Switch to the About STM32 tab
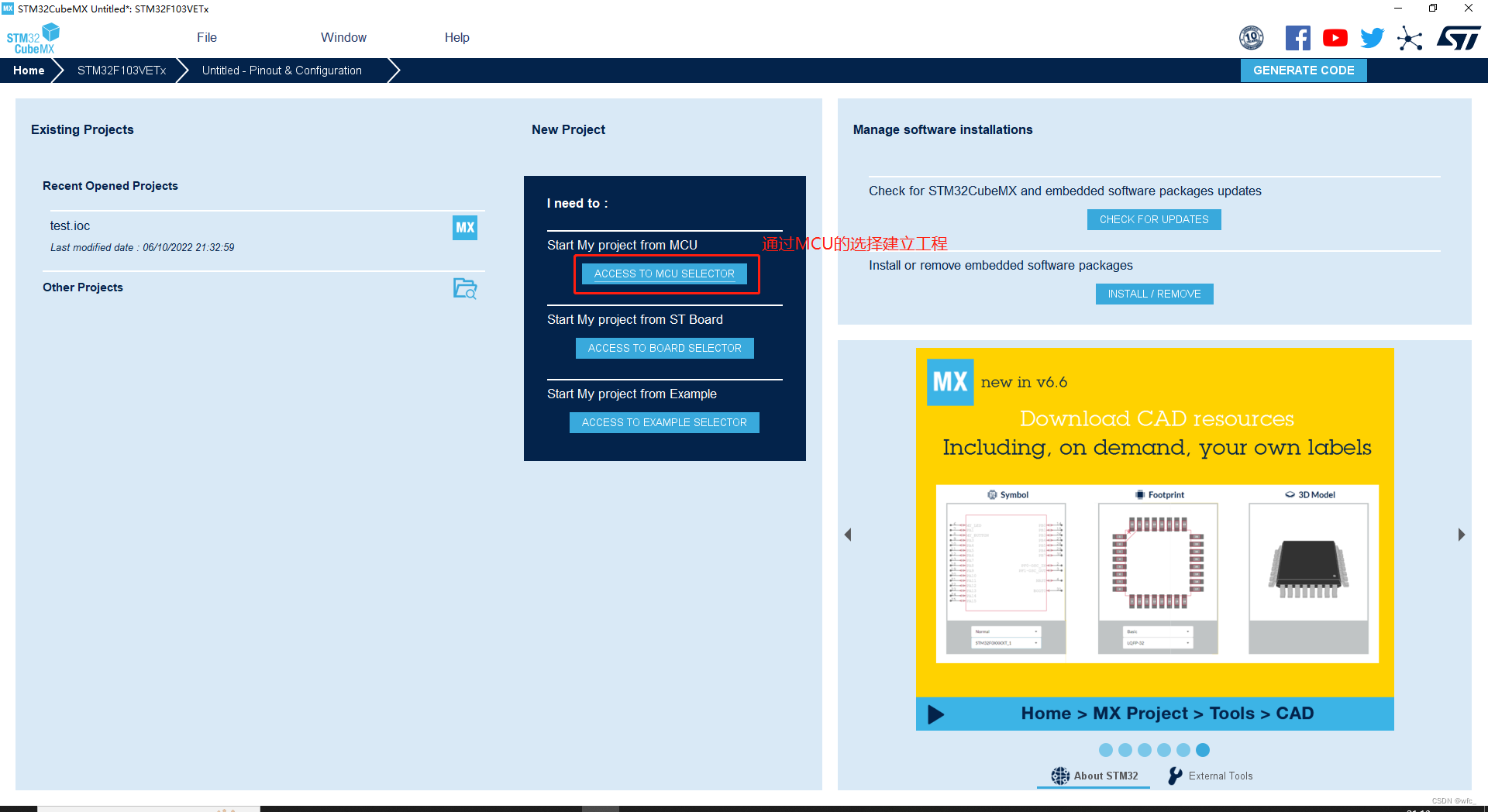 click(1094, 776)
